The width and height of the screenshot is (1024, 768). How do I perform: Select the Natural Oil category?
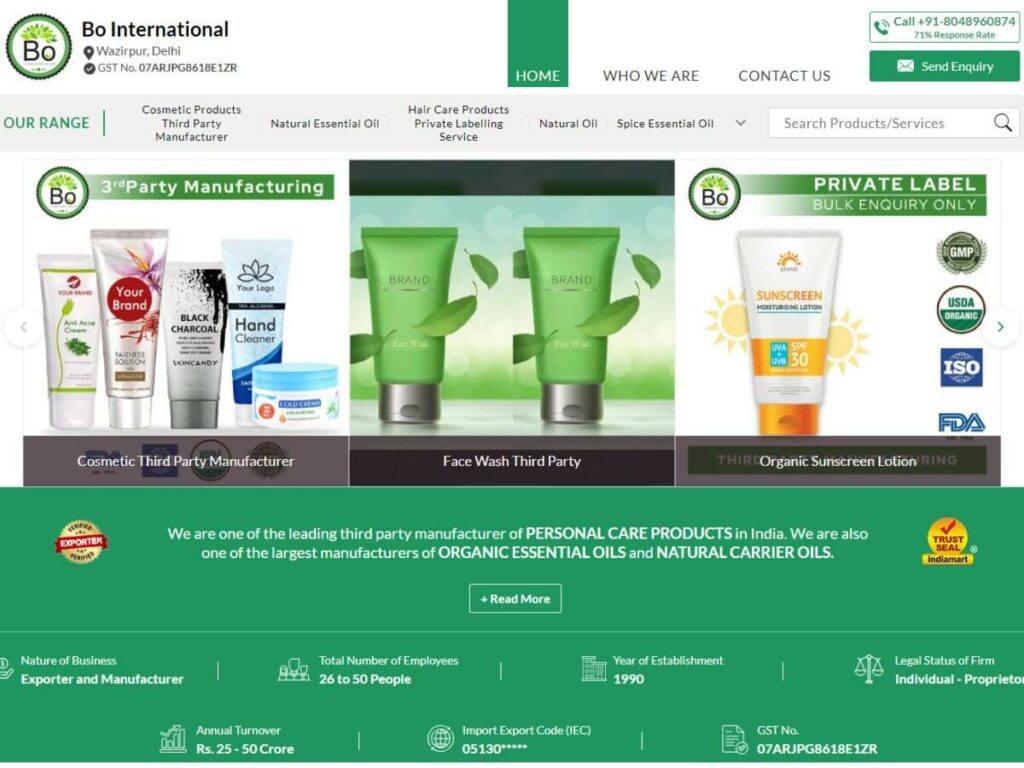(568, 123)
